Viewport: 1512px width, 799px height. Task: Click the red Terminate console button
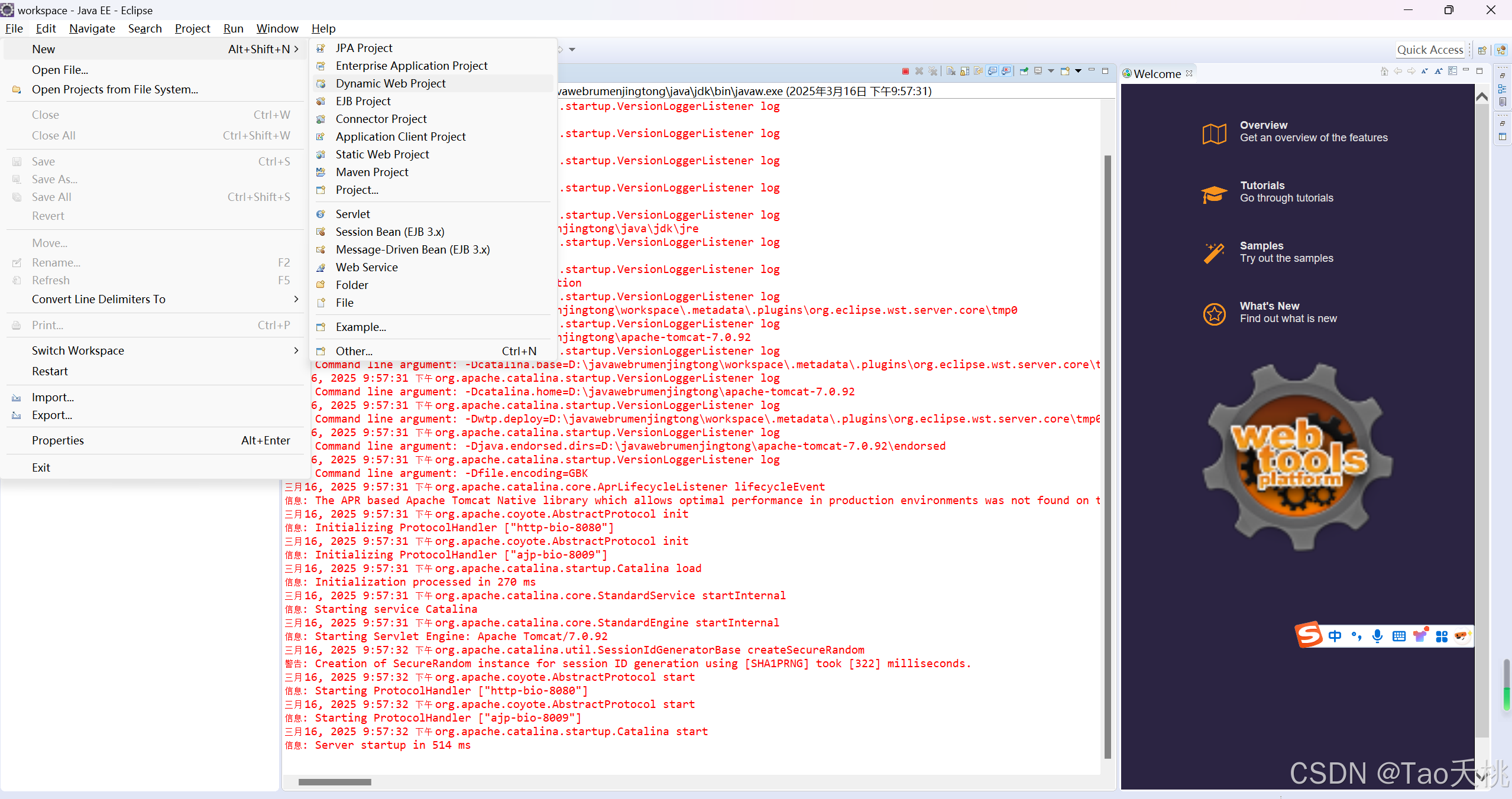(905, 71)
